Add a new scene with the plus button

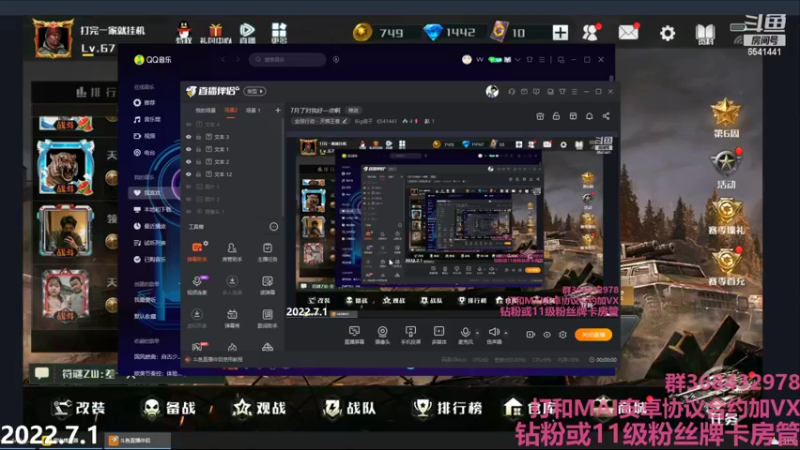pyautogui.click(x=278, y=110)
